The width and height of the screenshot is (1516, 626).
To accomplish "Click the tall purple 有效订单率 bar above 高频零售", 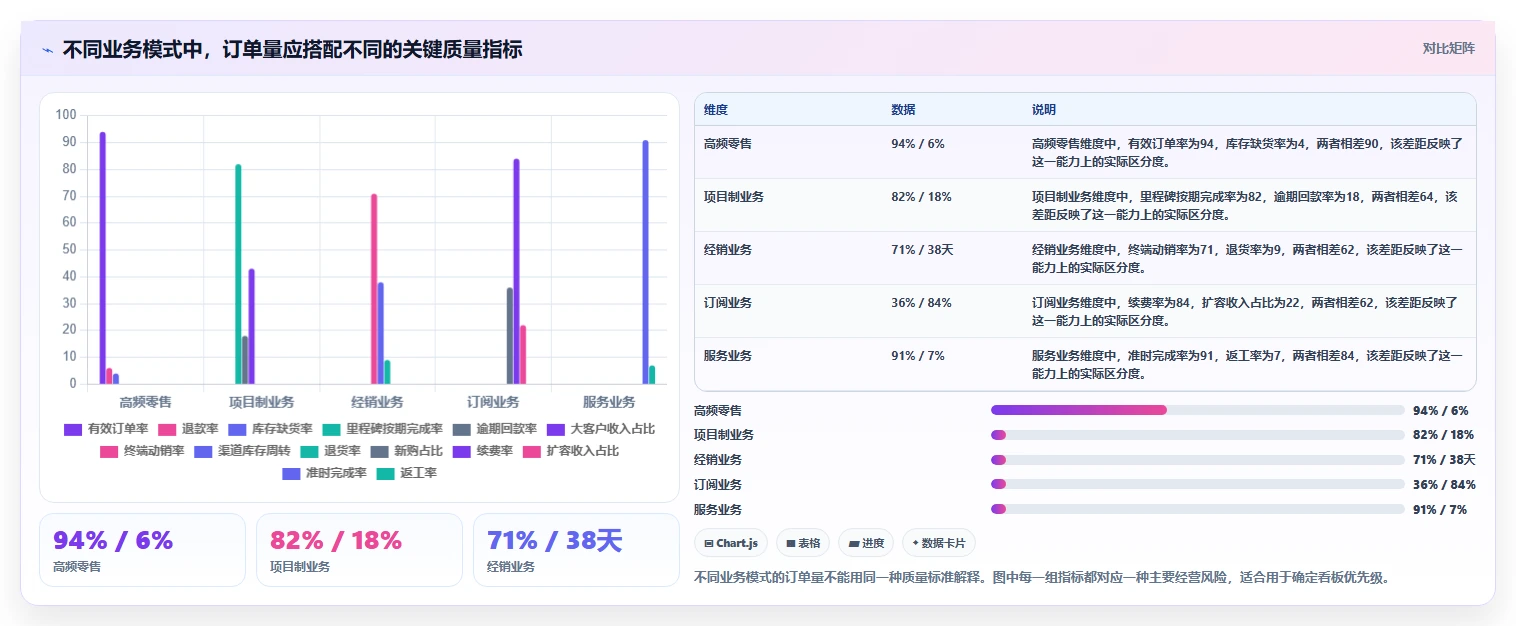I will coord(102,258).
